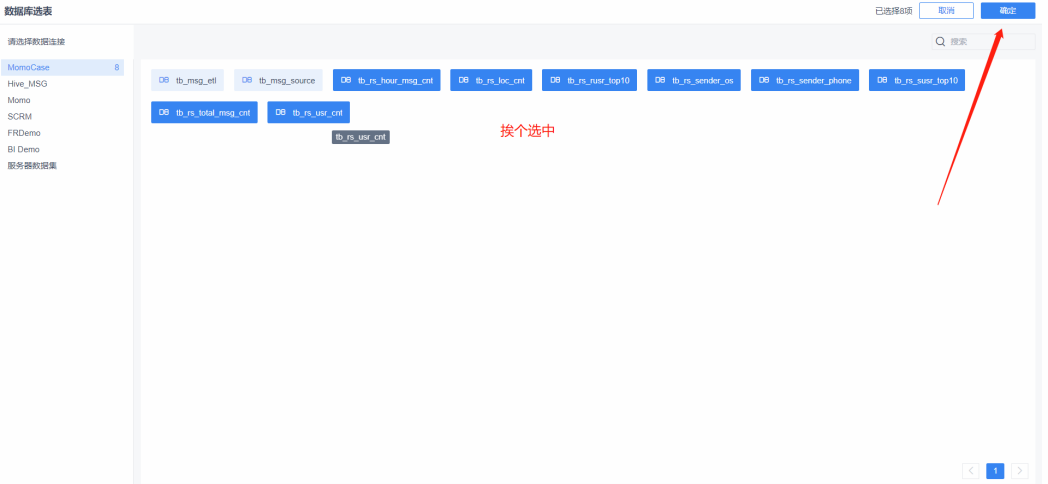This screenshot has height=484, width=1048.
Task: Select the tb_msg_etl table
Action: click(188, 80)
